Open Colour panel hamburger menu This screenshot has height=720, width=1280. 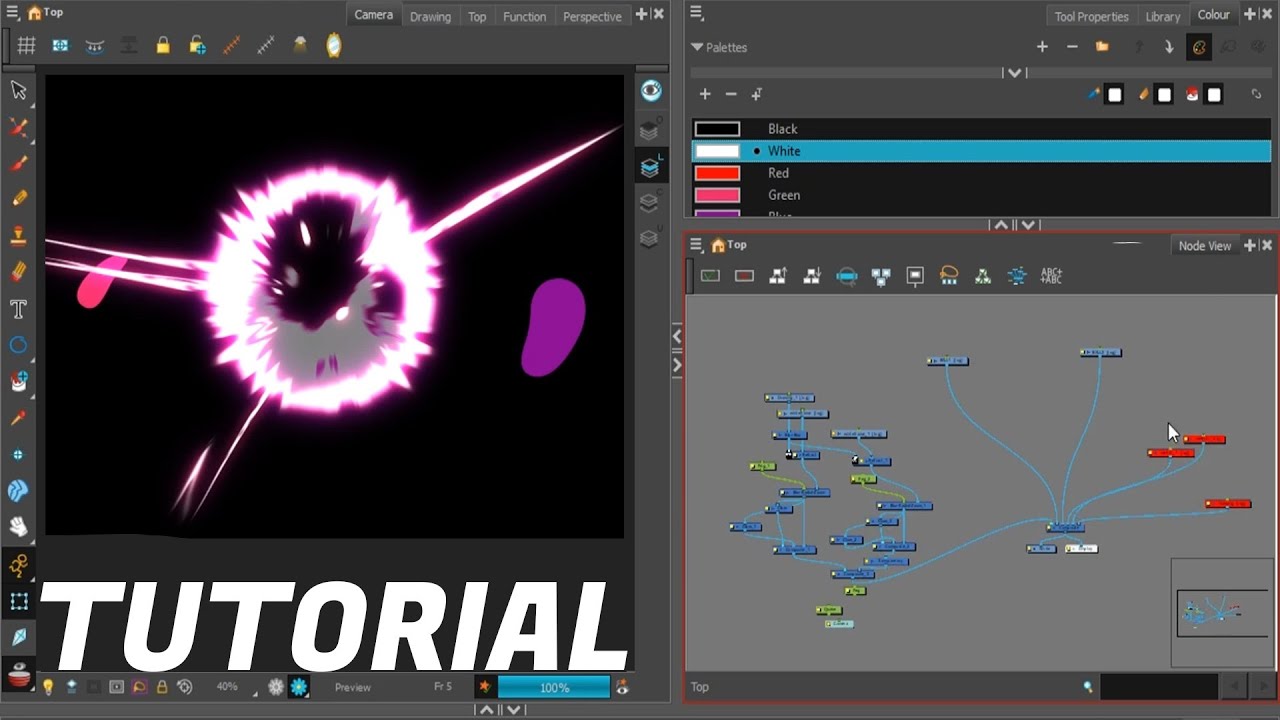[x=697, y=13]
